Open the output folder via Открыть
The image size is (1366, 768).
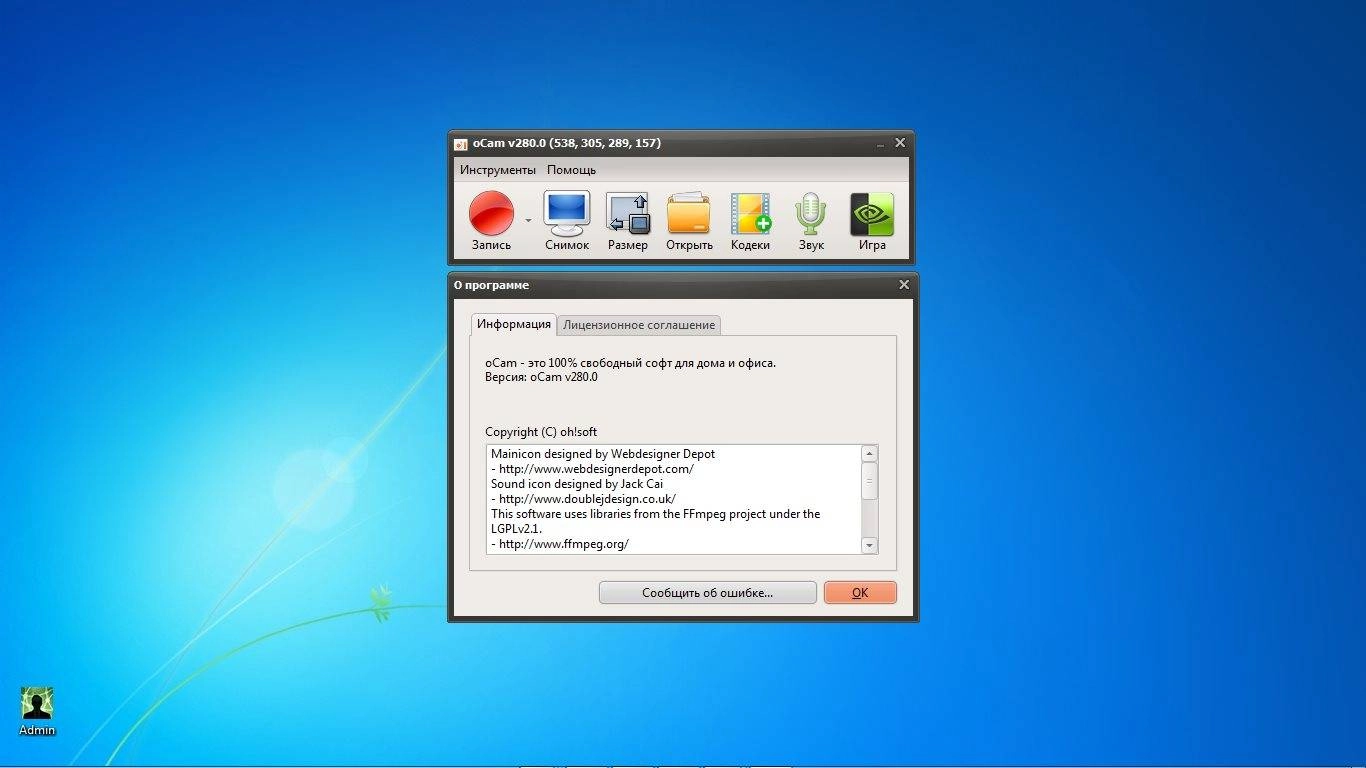(689, 221)
